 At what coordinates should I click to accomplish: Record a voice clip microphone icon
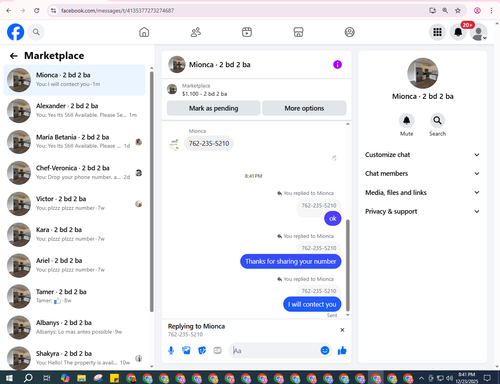tap(171, 350)
